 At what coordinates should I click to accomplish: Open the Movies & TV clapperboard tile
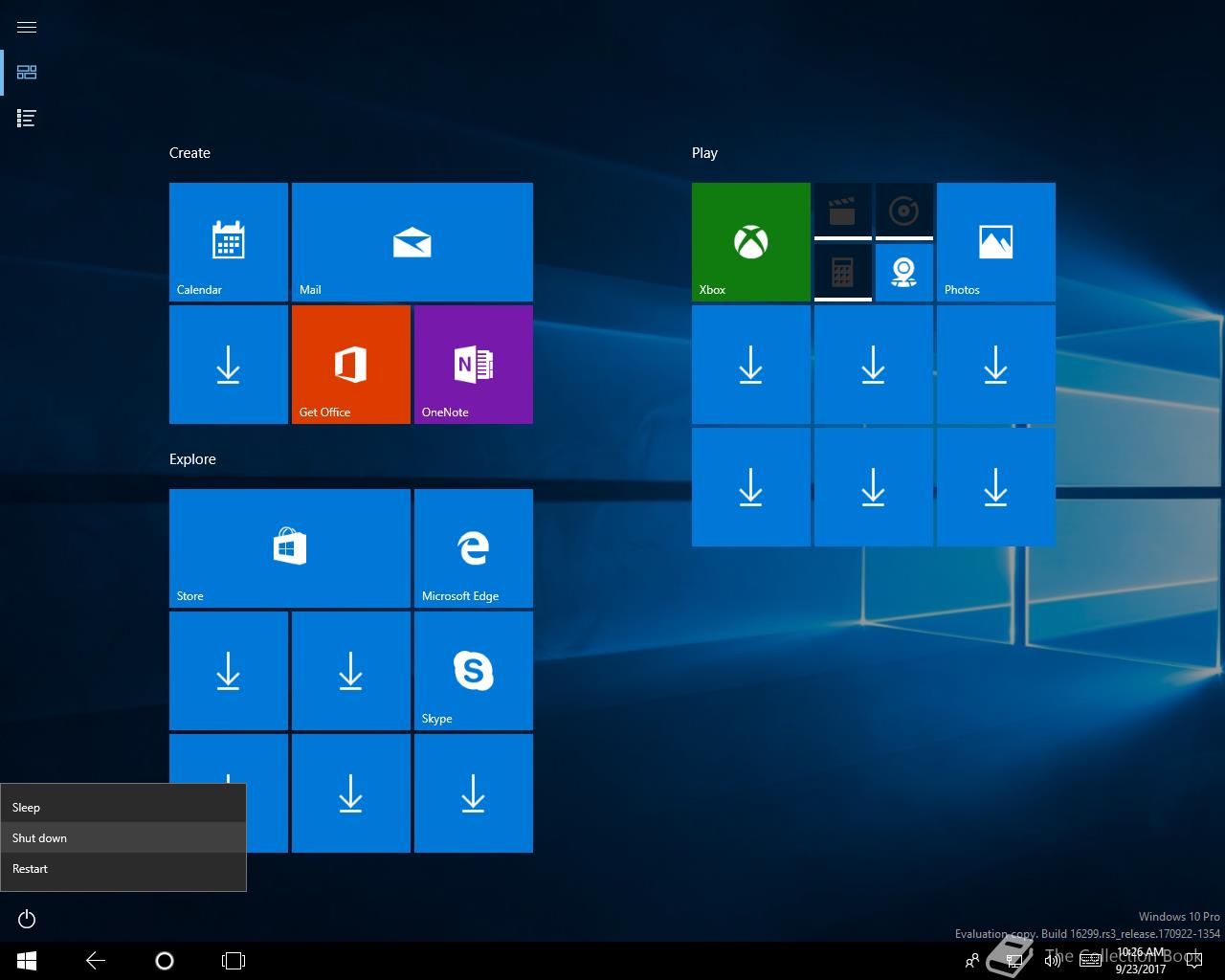[843, 212]
